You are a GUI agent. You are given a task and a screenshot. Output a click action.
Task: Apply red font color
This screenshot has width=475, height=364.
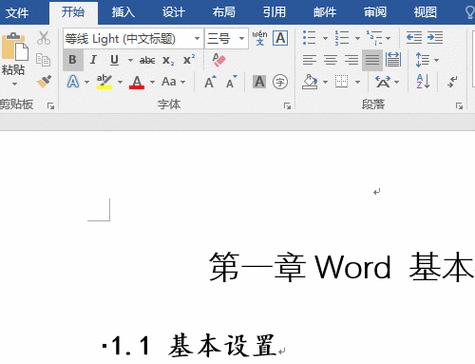pos(137,82)
